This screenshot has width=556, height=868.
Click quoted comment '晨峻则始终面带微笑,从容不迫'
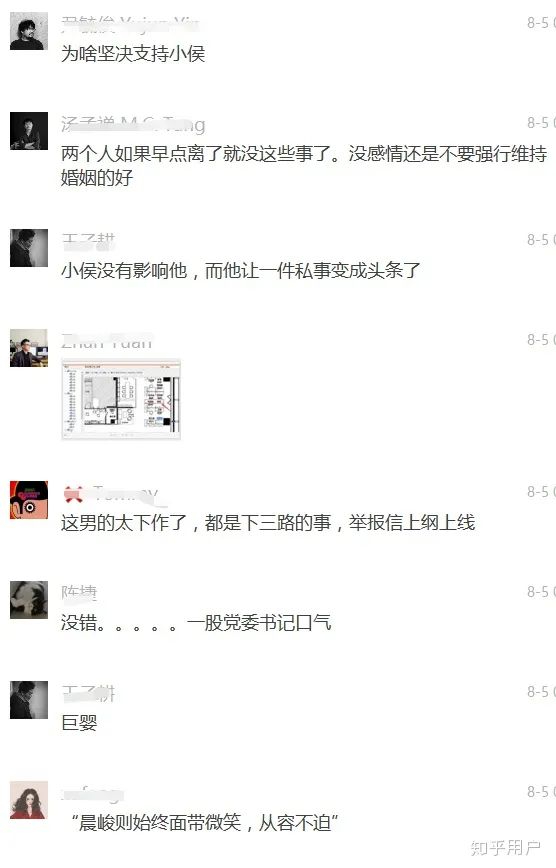(x=205, y=823)
